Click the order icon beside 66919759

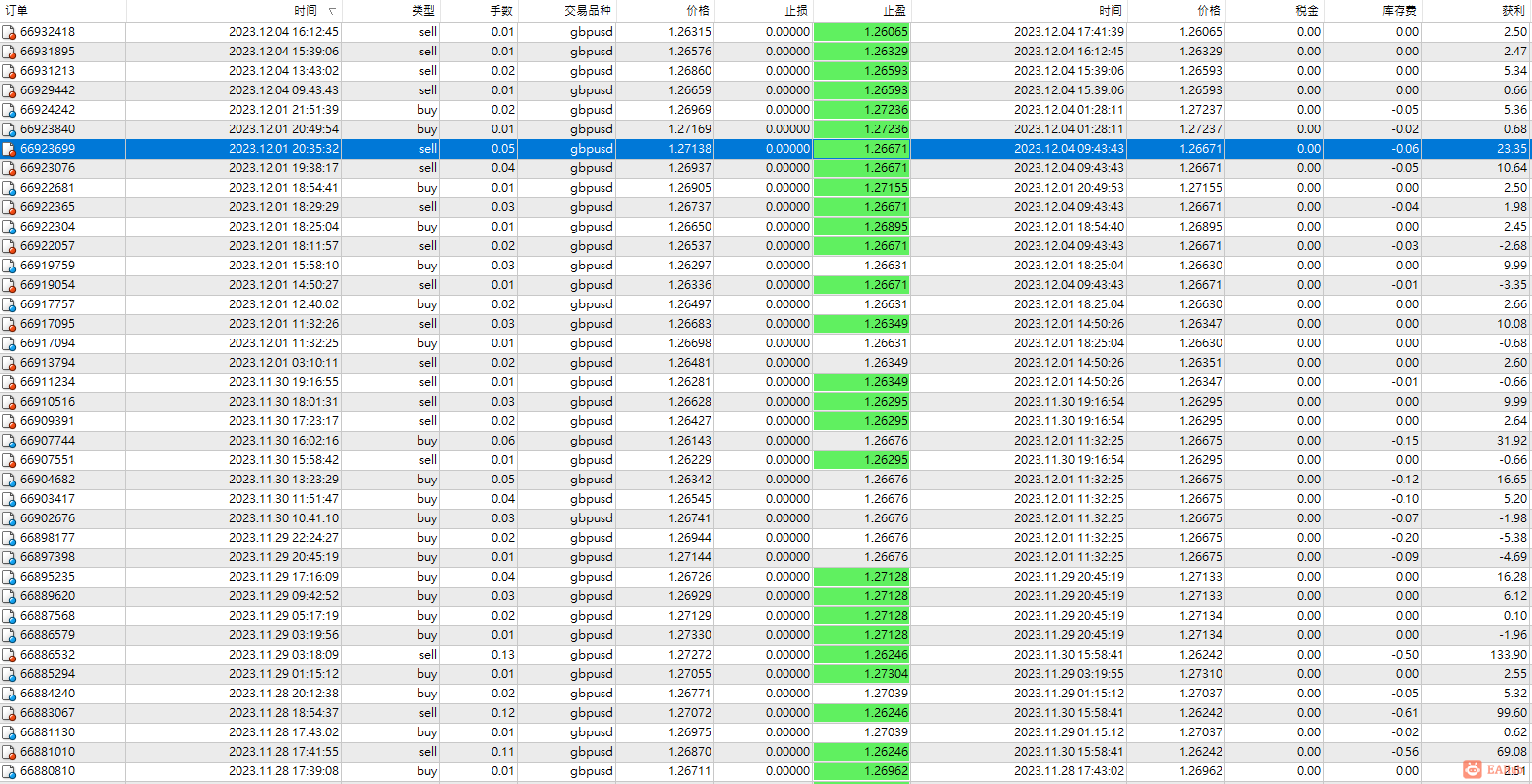pyautogui.click(x=9, y=266)
